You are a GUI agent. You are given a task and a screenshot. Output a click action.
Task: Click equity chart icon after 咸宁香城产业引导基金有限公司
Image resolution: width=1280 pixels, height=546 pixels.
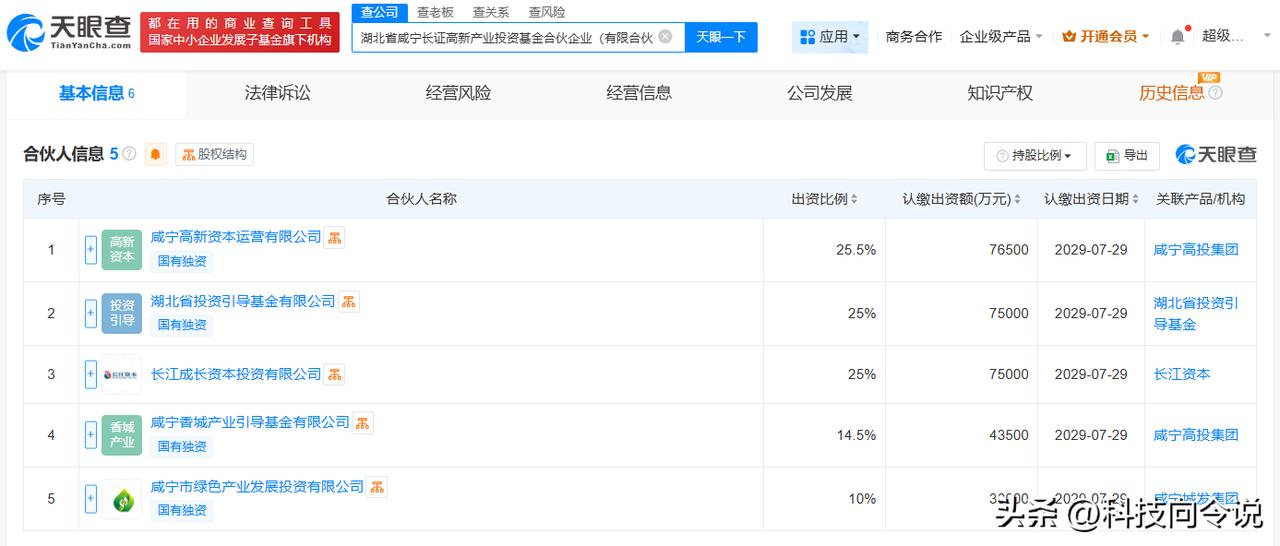[363, 423]
